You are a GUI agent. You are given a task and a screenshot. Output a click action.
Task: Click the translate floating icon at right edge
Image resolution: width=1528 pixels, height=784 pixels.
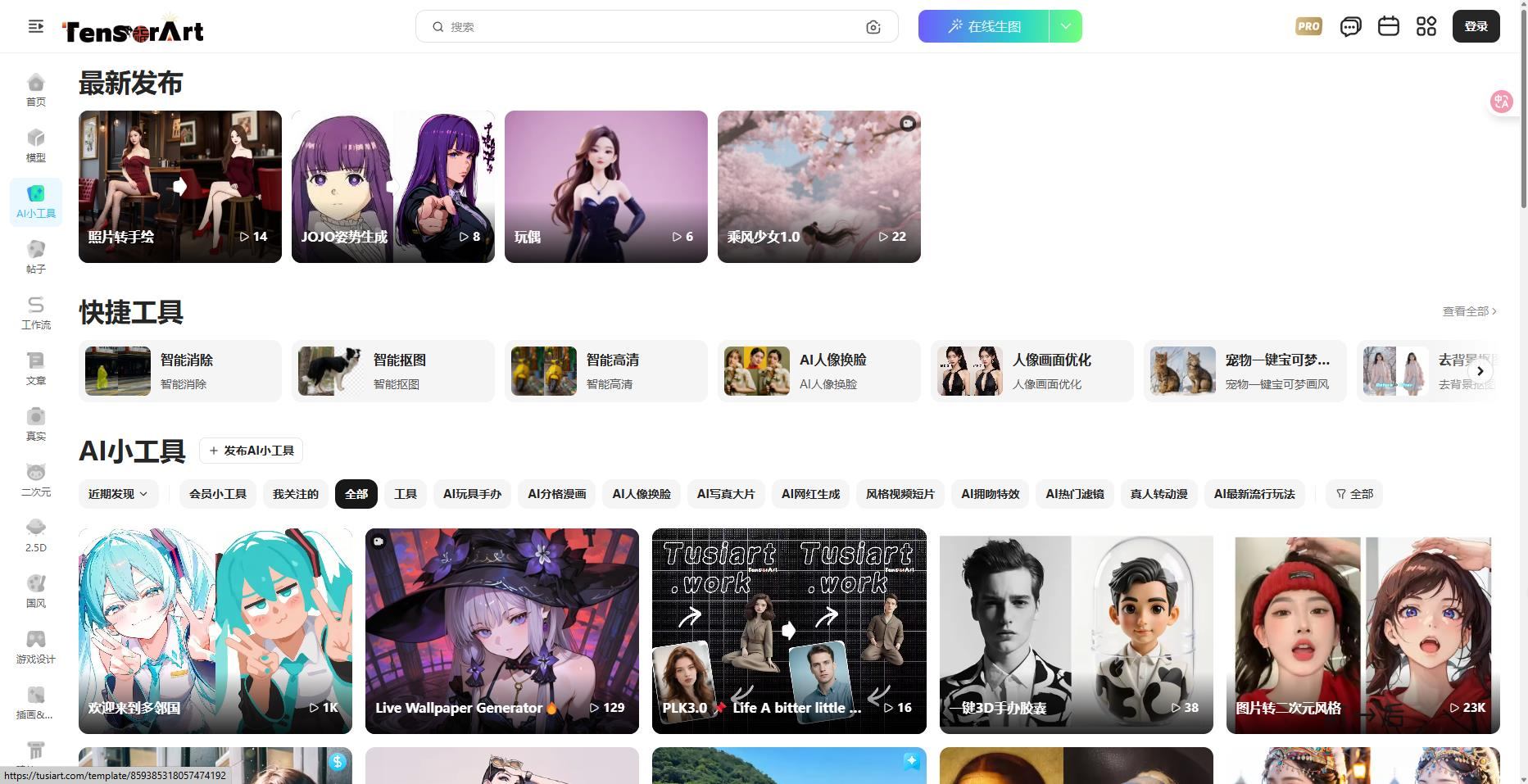1501,102
